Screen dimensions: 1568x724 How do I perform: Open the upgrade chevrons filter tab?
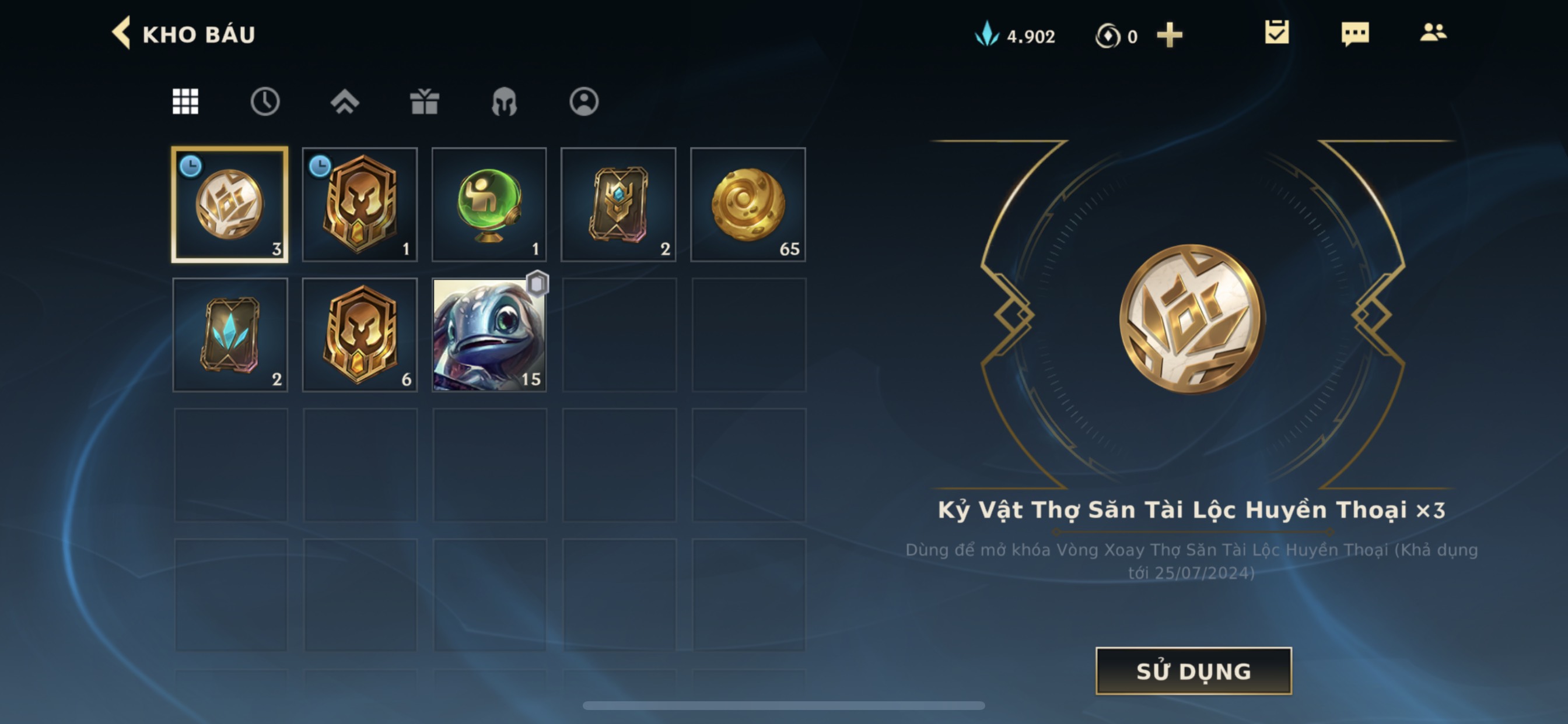pyautogui.click(x=345, y=101)
